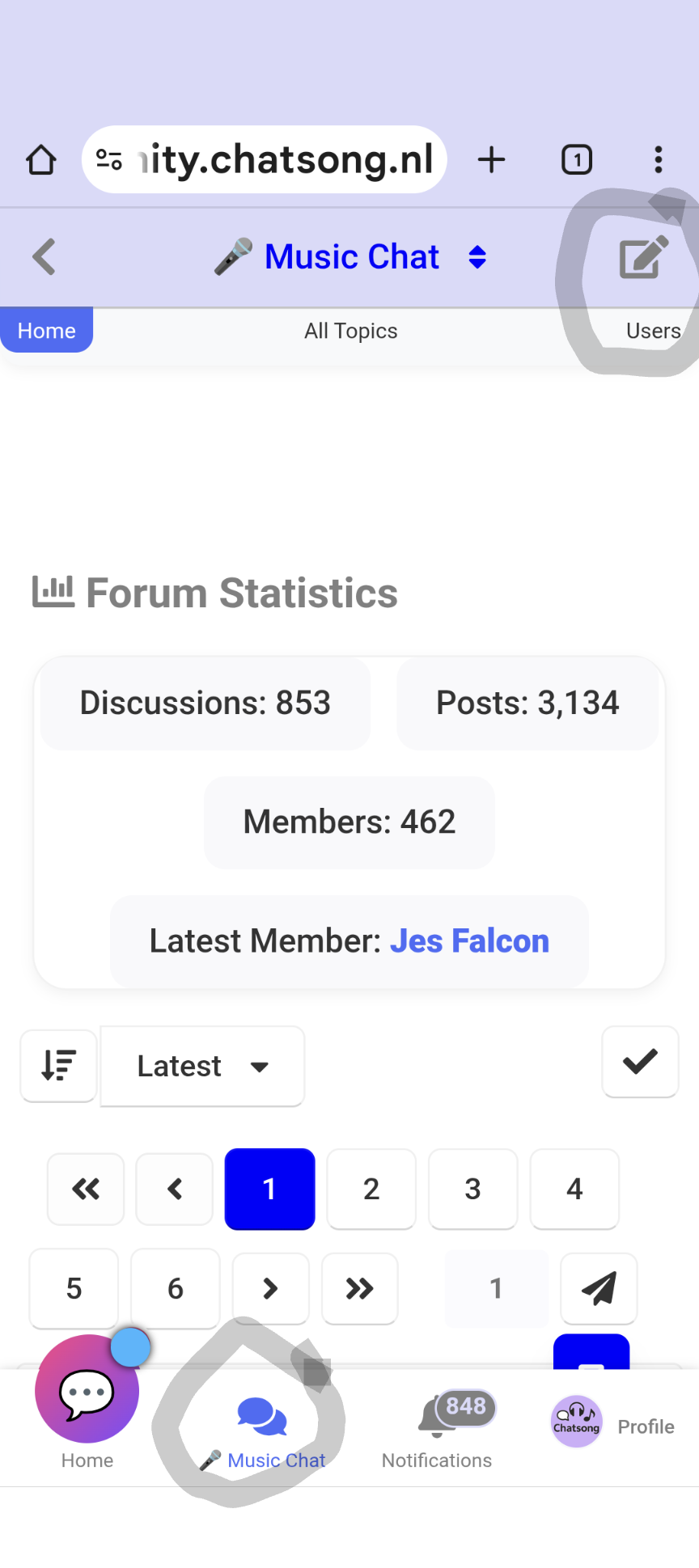
Task: Open a new browser tab
Action: (491, 160)
